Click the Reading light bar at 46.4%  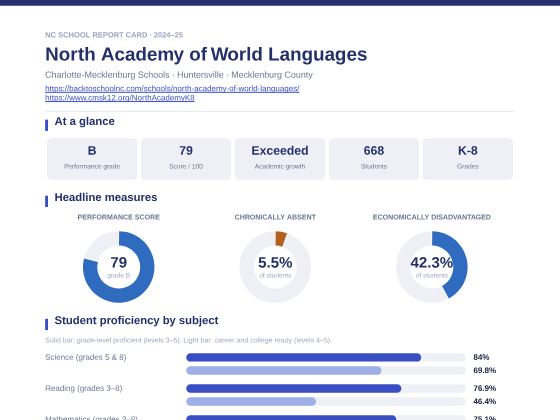(251, 401)
